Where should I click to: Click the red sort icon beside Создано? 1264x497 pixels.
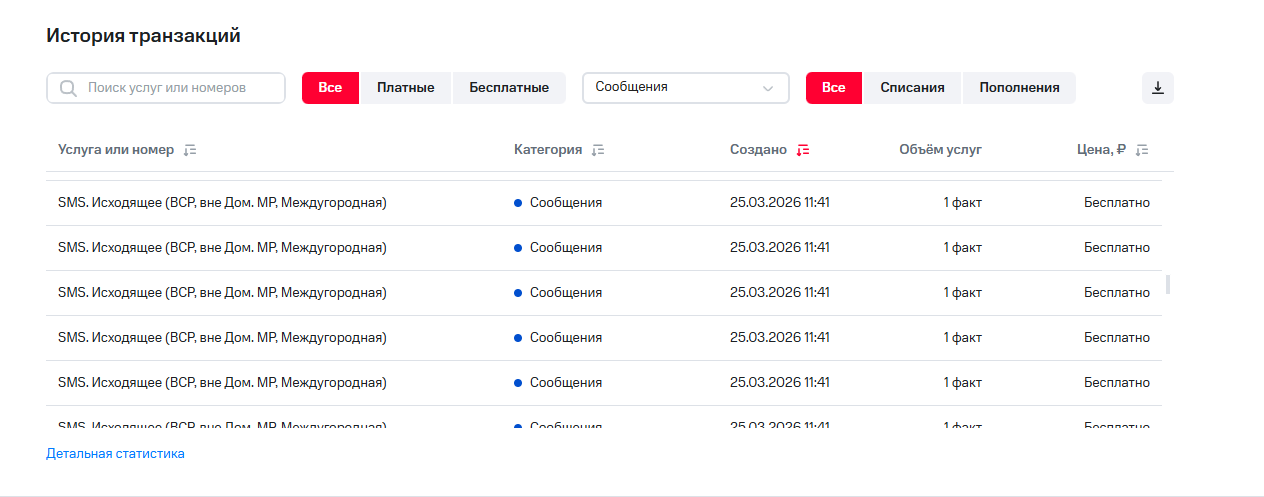pyautogui.click(x=802, y=150)
